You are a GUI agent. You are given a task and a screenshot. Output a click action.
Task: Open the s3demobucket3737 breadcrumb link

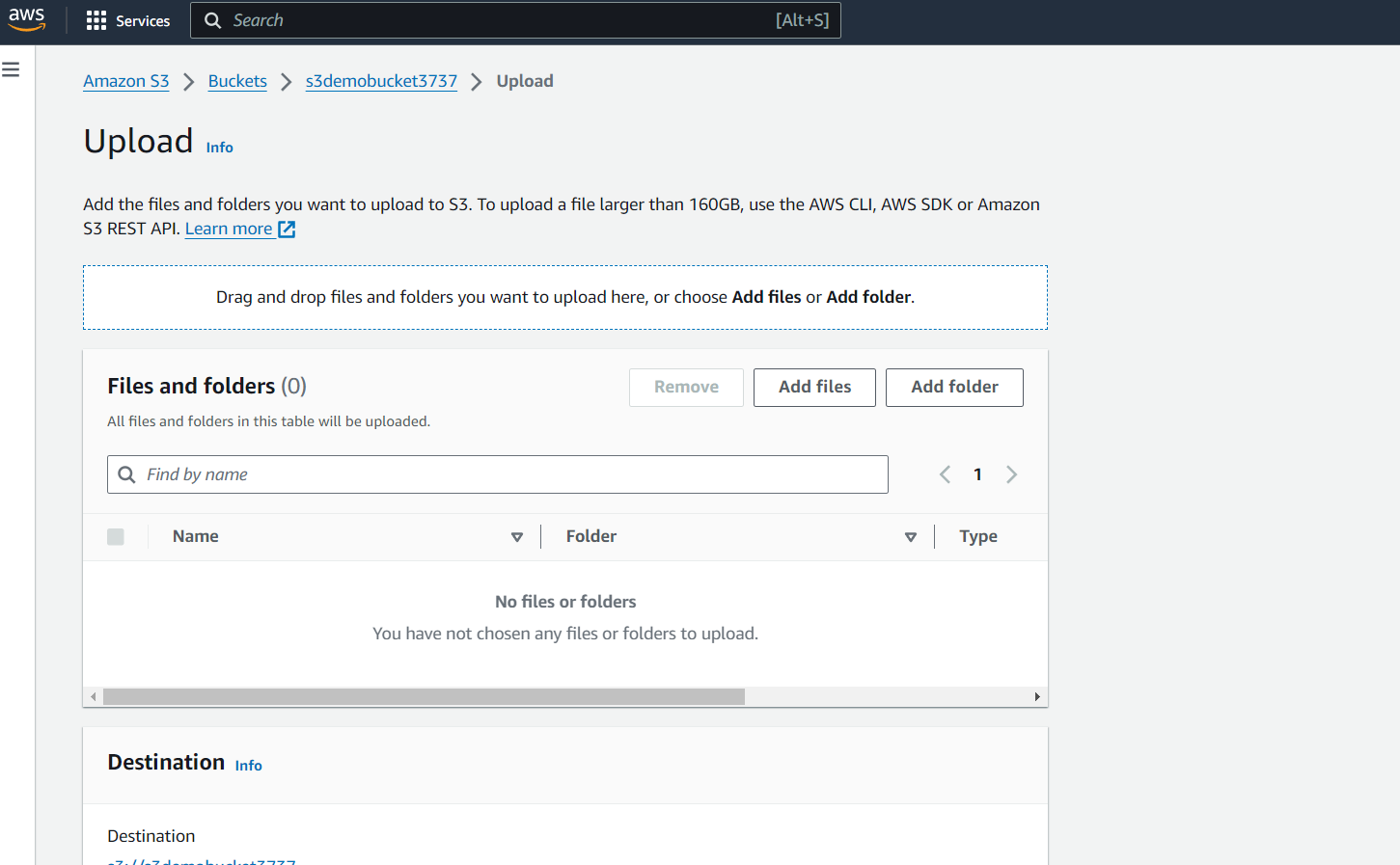[x=381, y=81]
